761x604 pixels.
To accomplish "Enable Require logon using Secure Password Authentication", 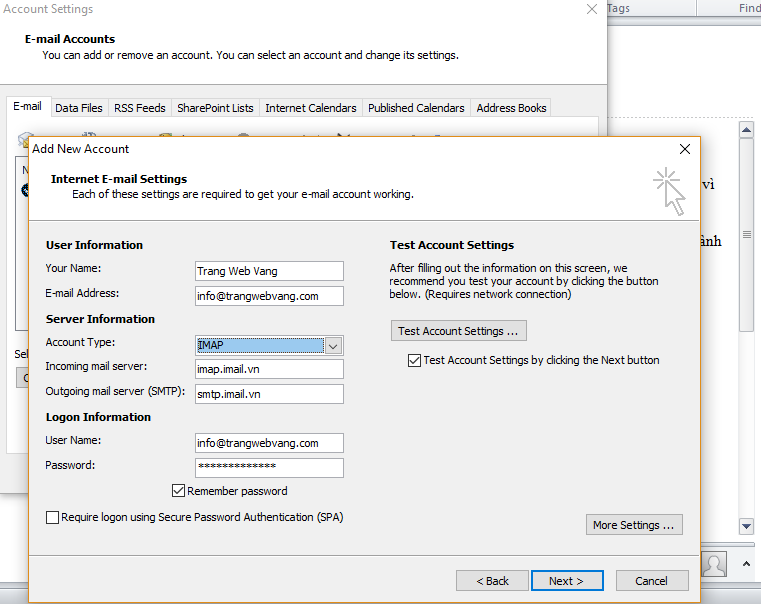I will 53,518.
